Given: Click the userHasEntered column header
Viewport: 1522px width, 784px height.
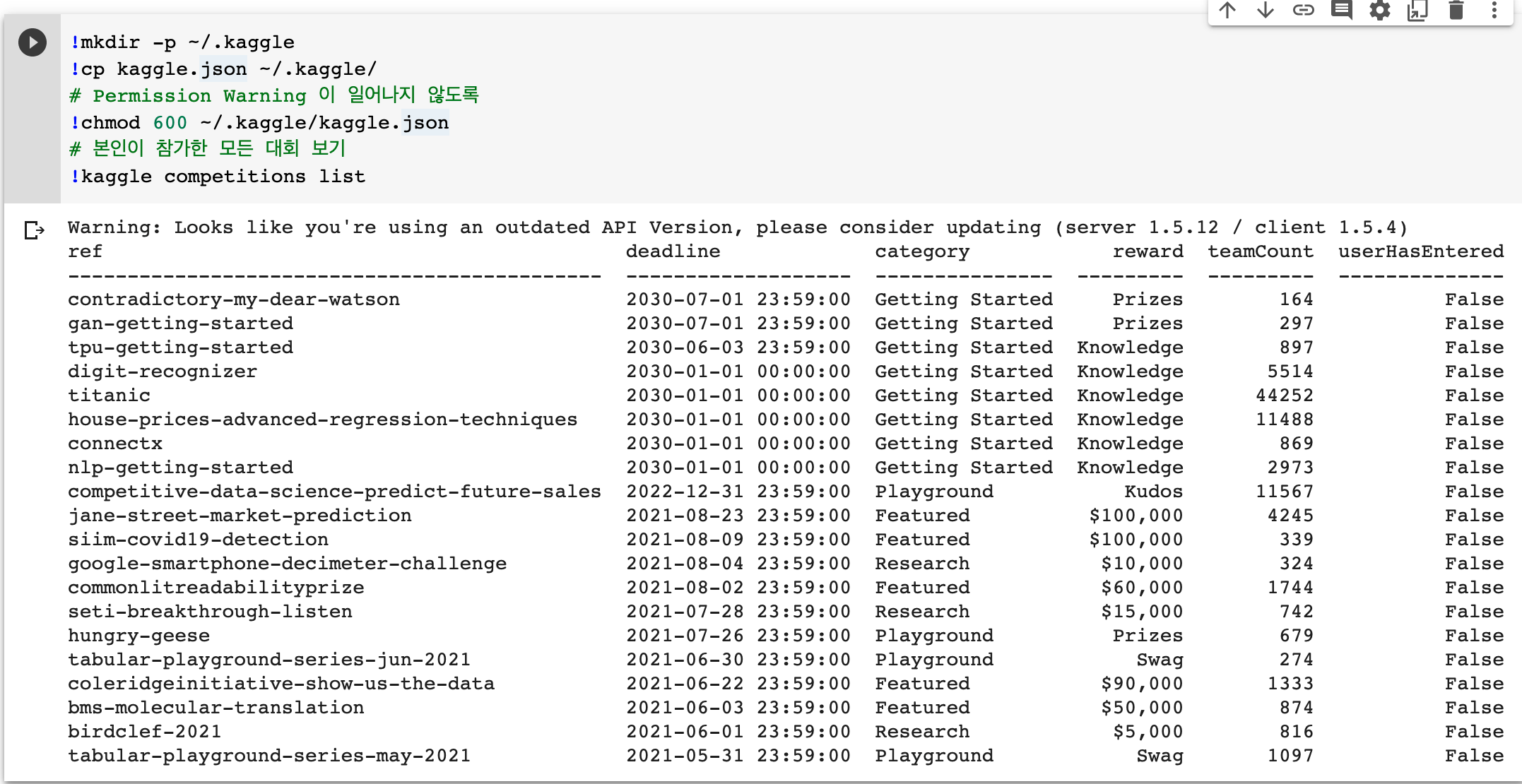Looking at the screenshot, I should click(1420, 251).
